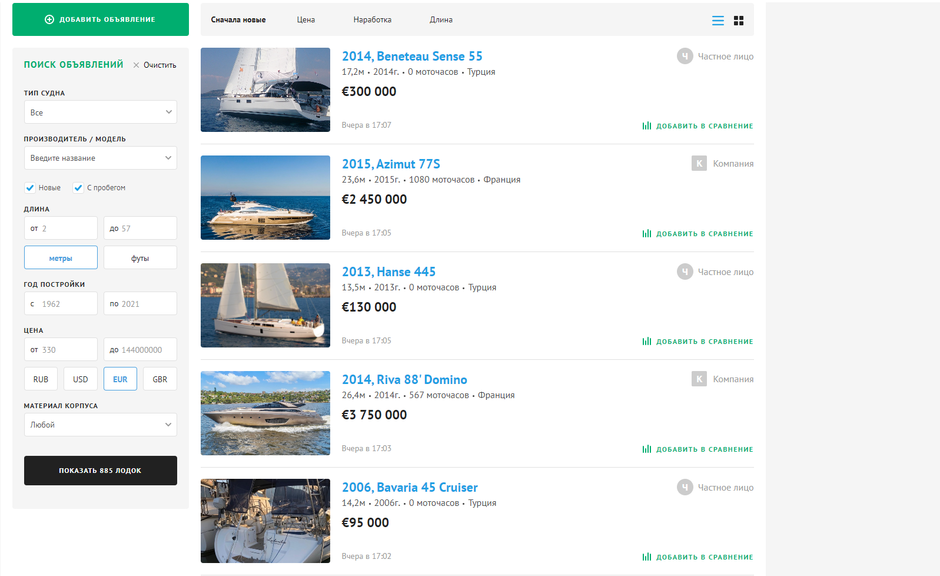
Task: Click the plus icon on Добавить объявление
Action: click(50, 19)
